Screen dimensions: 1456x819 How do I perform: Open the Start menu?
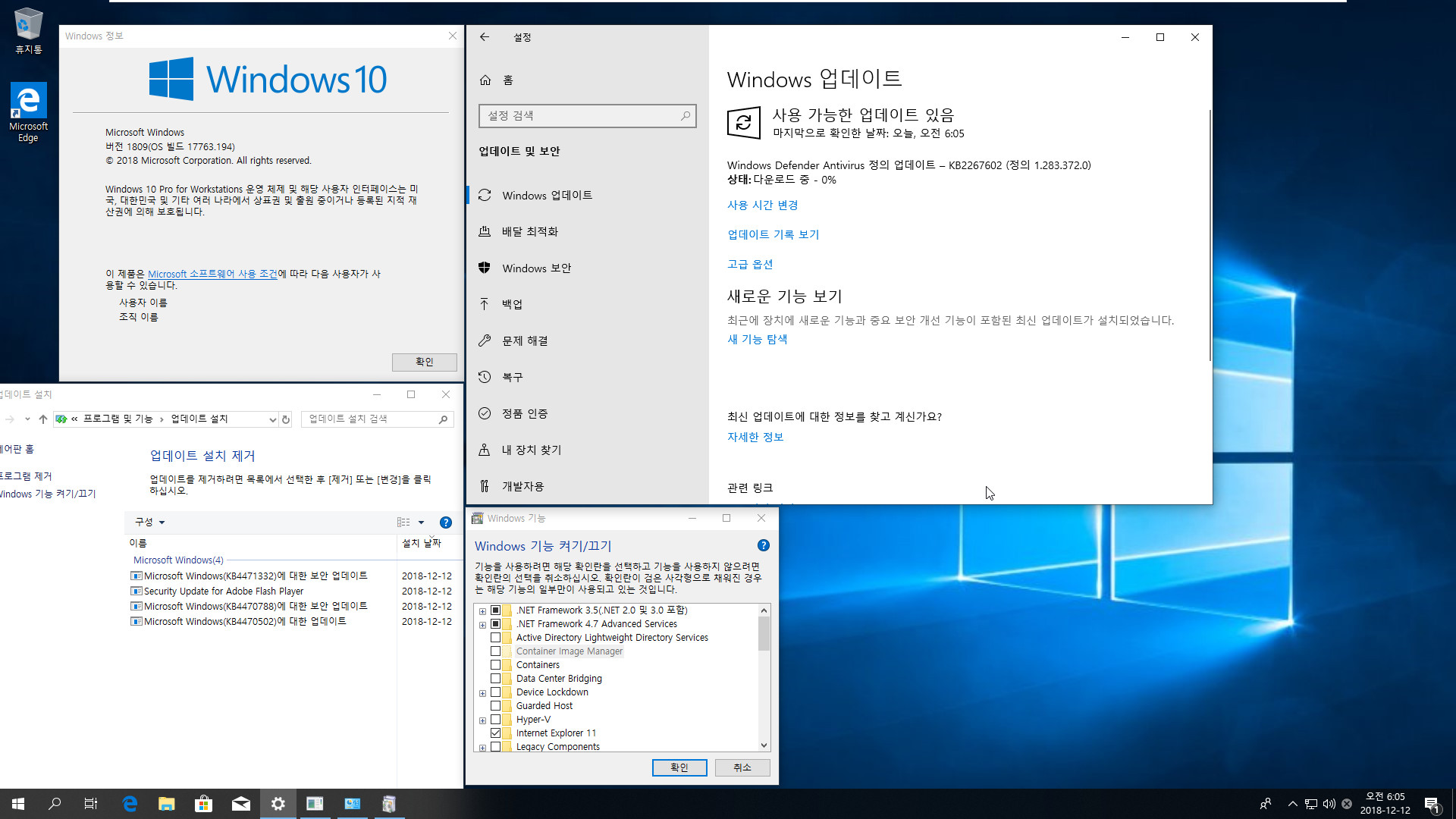point(18,804)
